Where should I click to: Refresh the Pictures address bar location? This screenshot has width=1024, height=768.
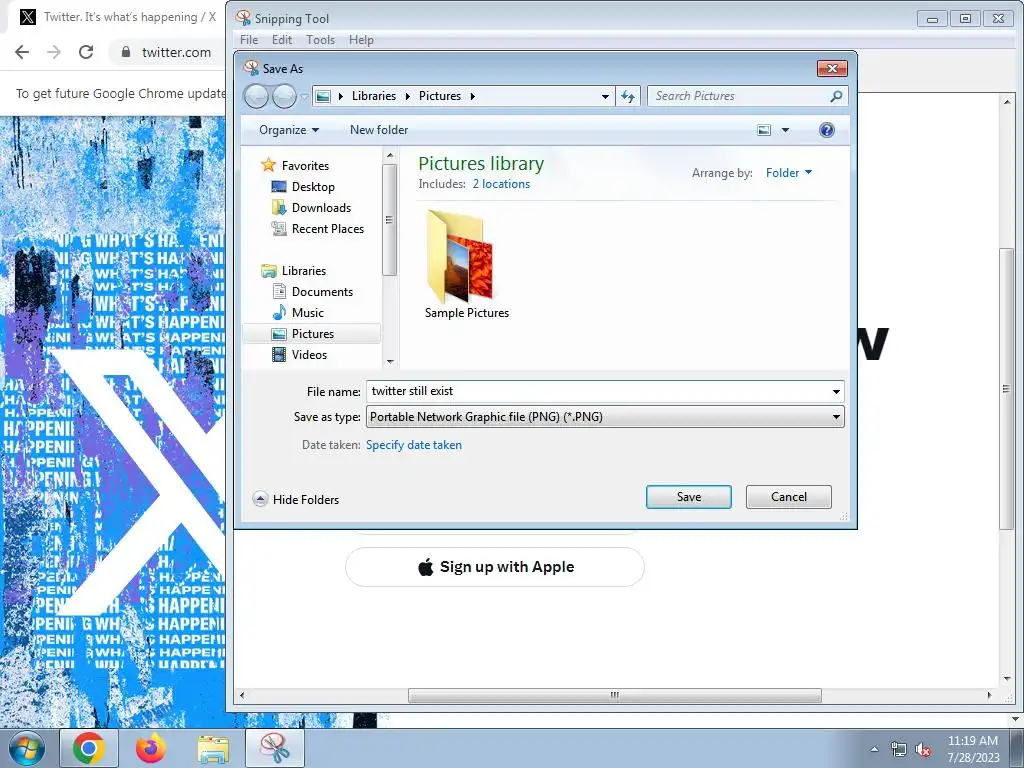[x=628, y=97]
